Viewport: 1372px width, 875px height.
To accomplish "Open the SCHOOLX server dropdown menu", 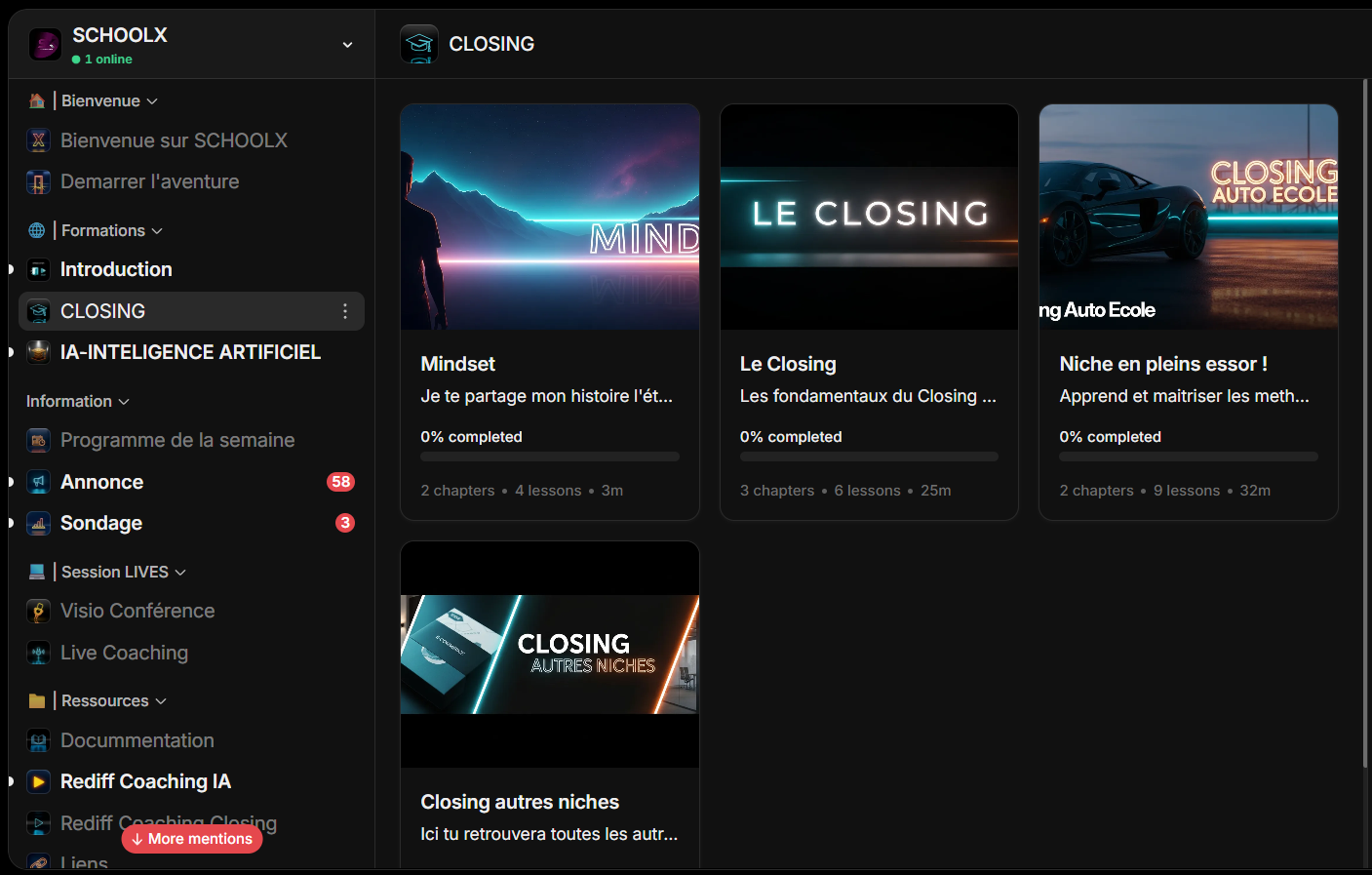I will pos(347,45).
